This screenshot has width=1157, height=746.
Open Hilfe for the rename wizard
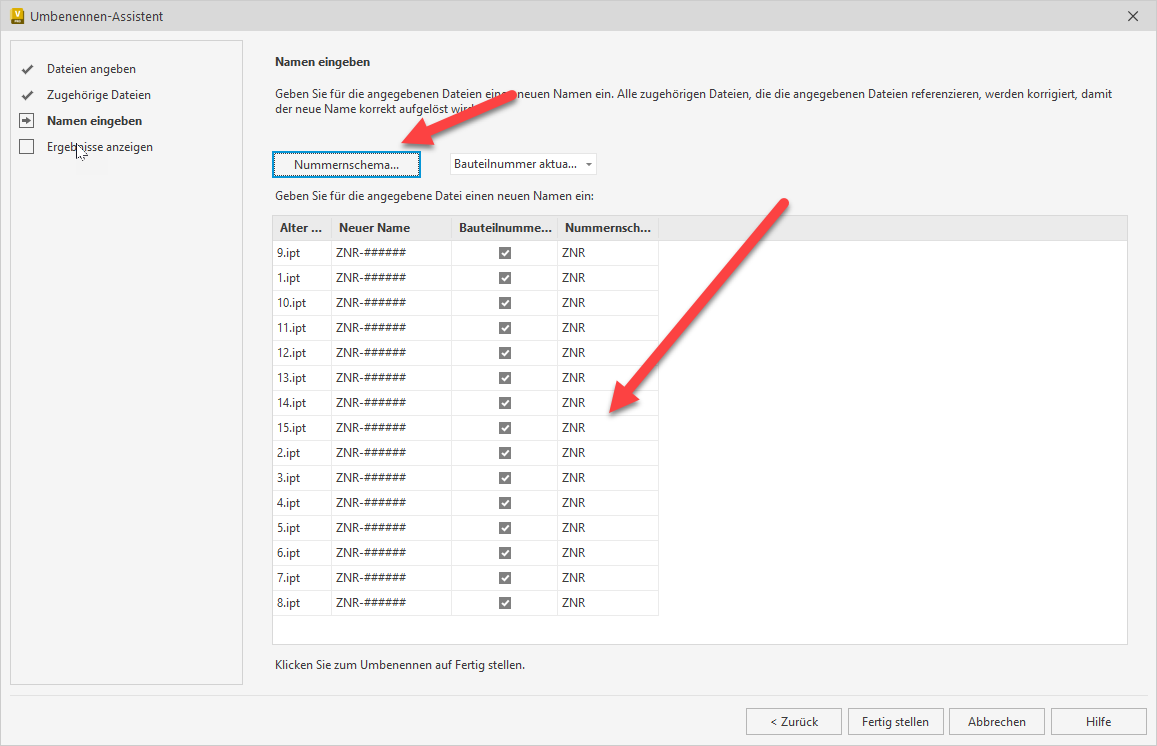[1098, 721]
